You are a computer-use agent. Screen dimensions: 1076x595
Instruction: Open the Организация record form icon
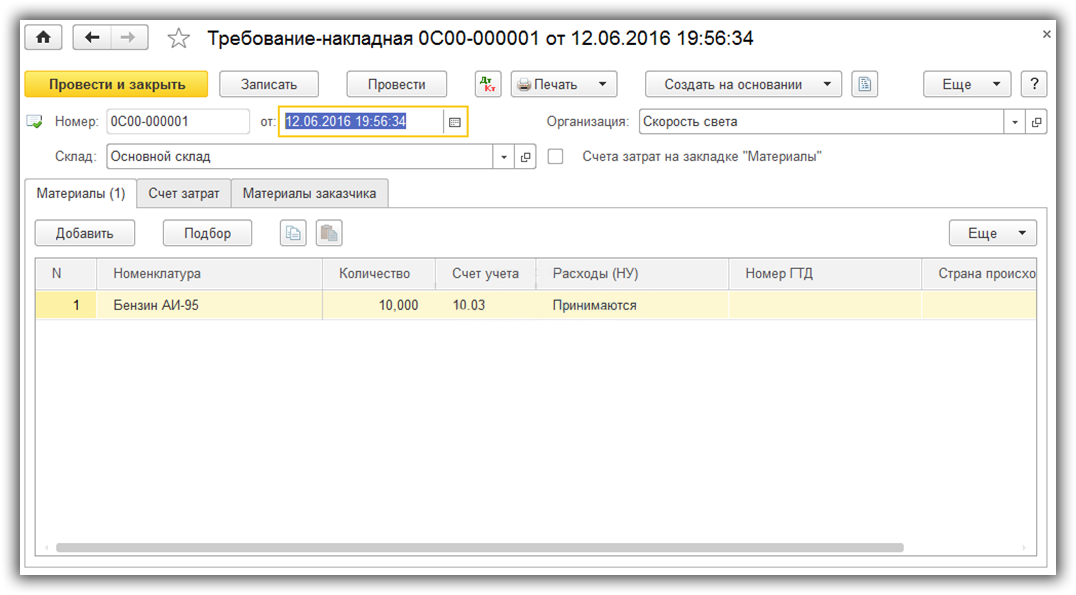[x=1036, y=122]
